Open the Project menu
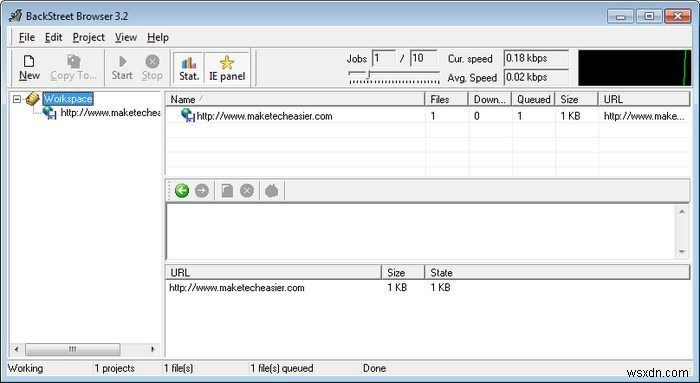This screenshot has width=700, height=383. coord(88,37)
